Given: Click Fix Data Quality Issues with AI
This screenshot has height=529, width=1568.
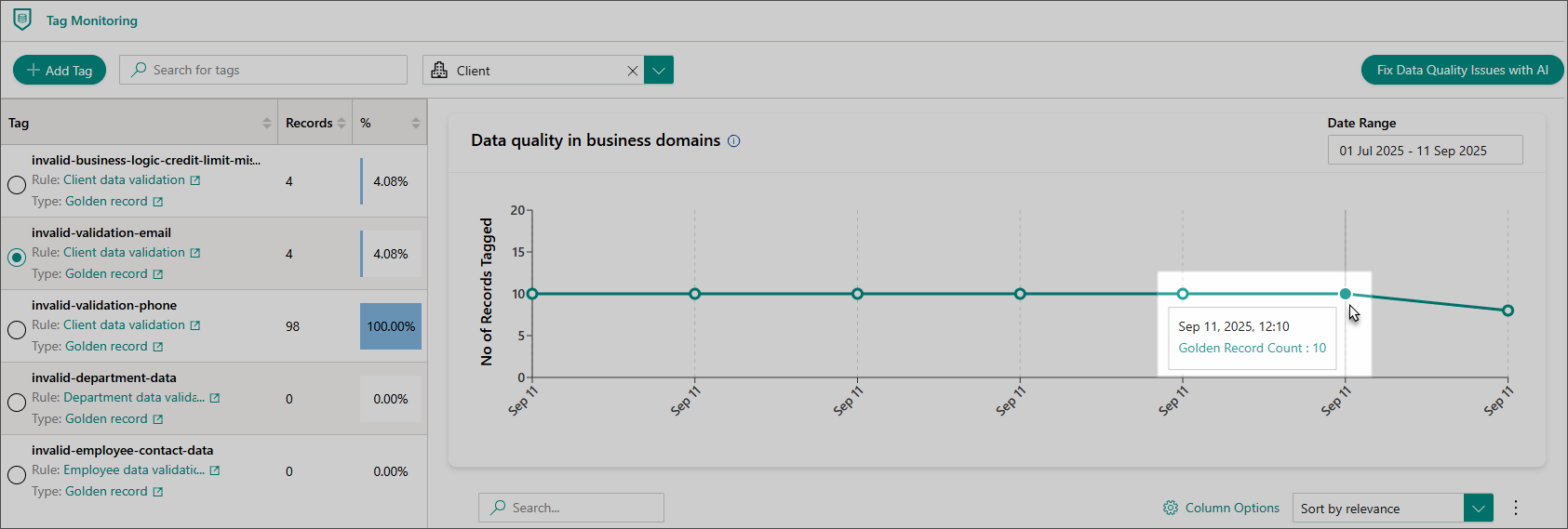Looking at the screenshot, I should click(x=1462, y=71).
